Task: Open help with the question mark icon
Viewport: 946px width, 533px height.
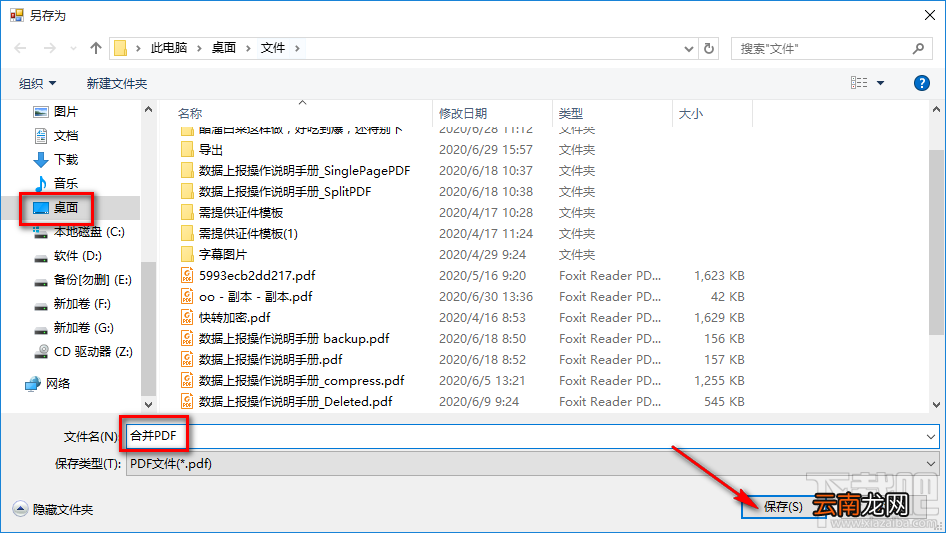Action: (x=922, y=83)
